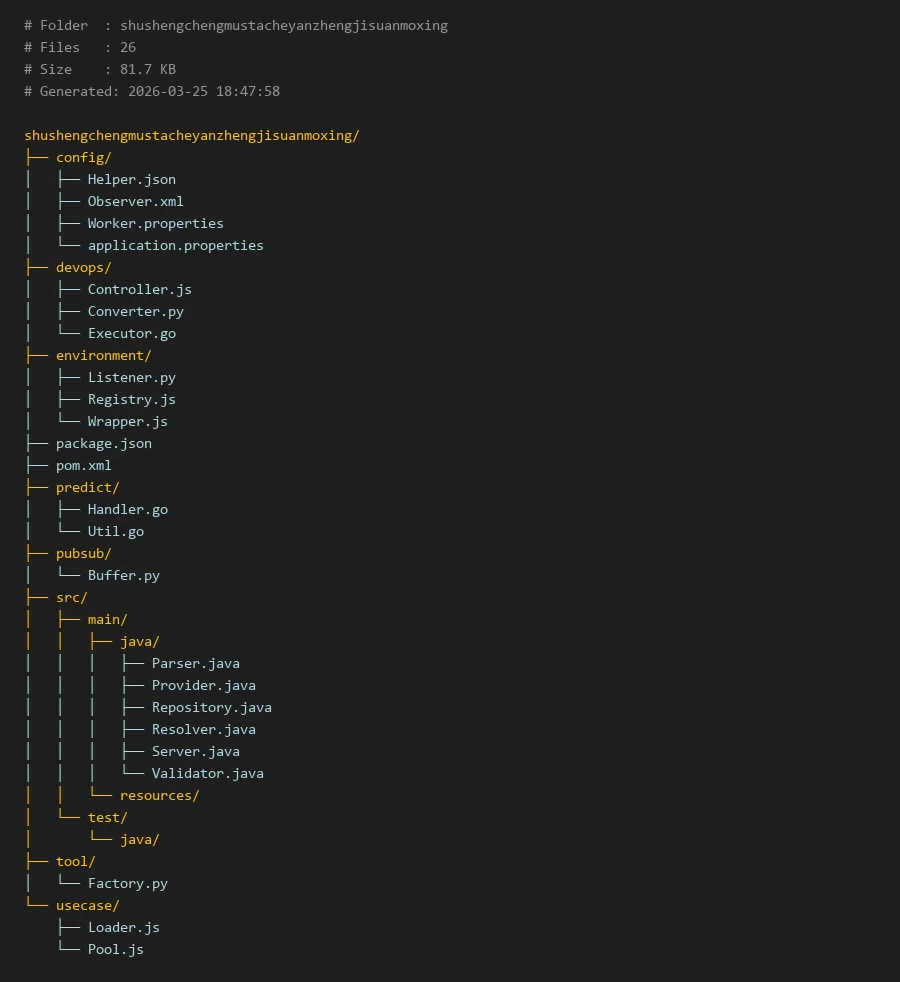Expand the predict/ folder
This screenshot has height=982, width=900.
click(87, 487)
